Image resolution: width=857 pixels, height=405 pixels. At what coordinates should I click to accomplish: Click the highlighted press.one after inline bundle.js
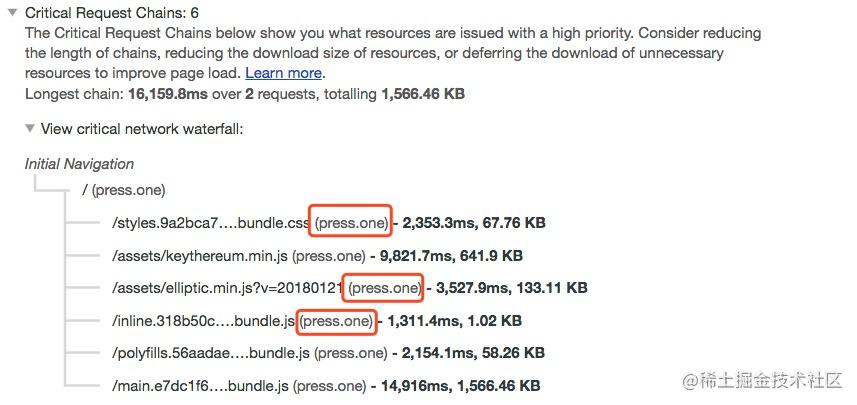pyautogui.click(x=337, y=321)
